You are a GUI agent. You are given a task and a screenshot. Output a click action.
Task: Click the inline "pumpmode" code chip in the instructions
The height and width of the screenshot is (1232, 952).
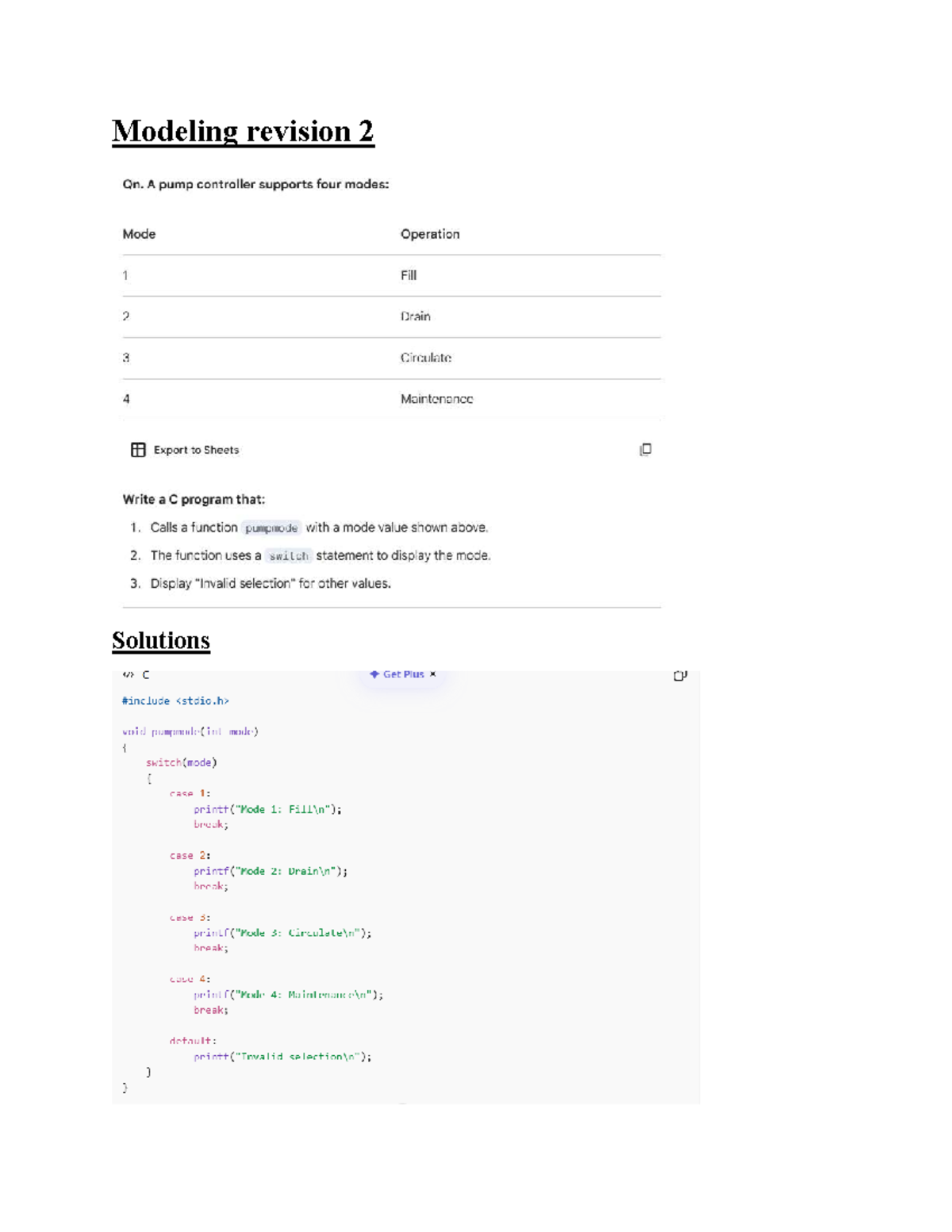(271, 528)
